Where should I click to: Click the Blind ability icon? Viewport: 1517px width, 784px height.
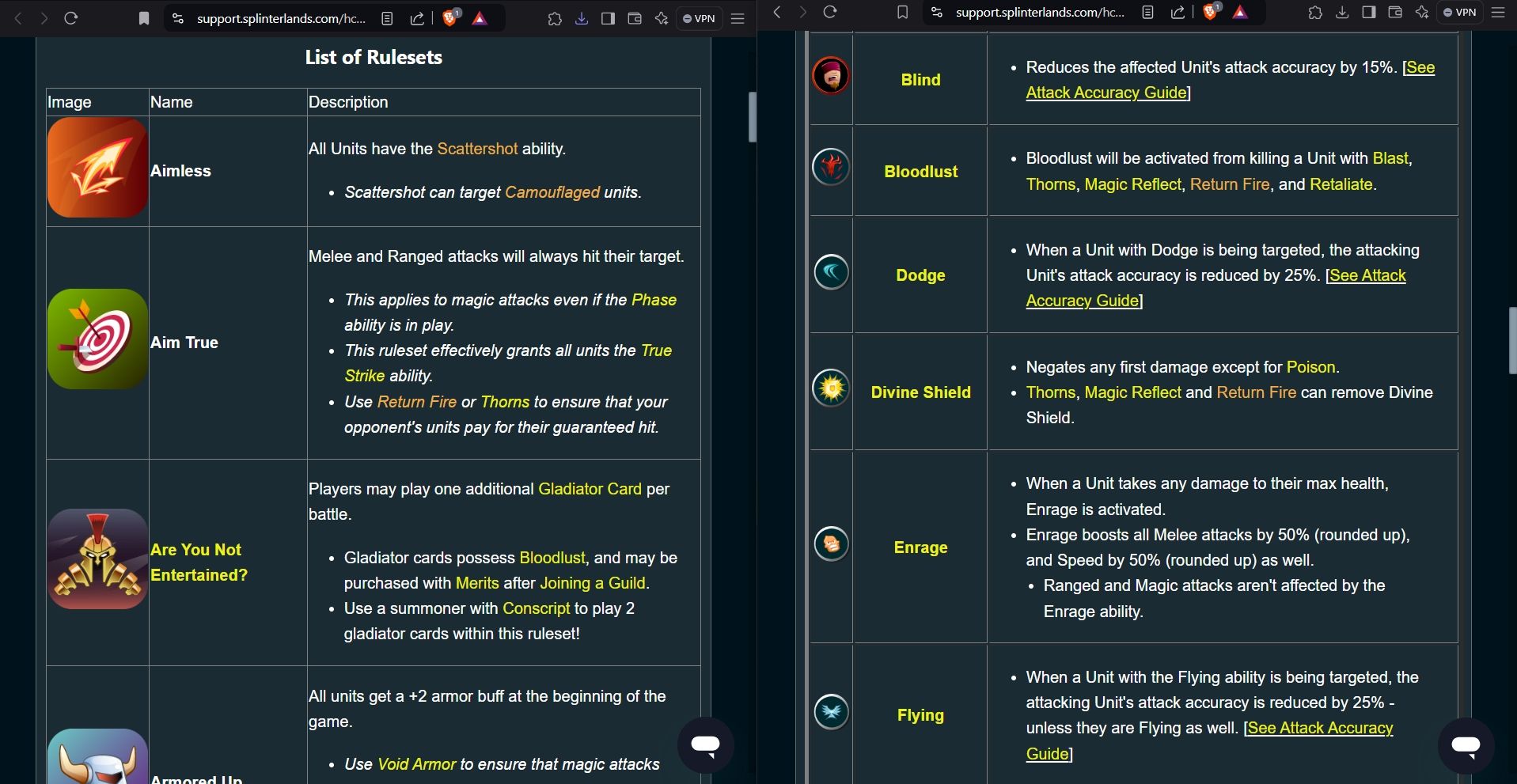click(831, 76)
